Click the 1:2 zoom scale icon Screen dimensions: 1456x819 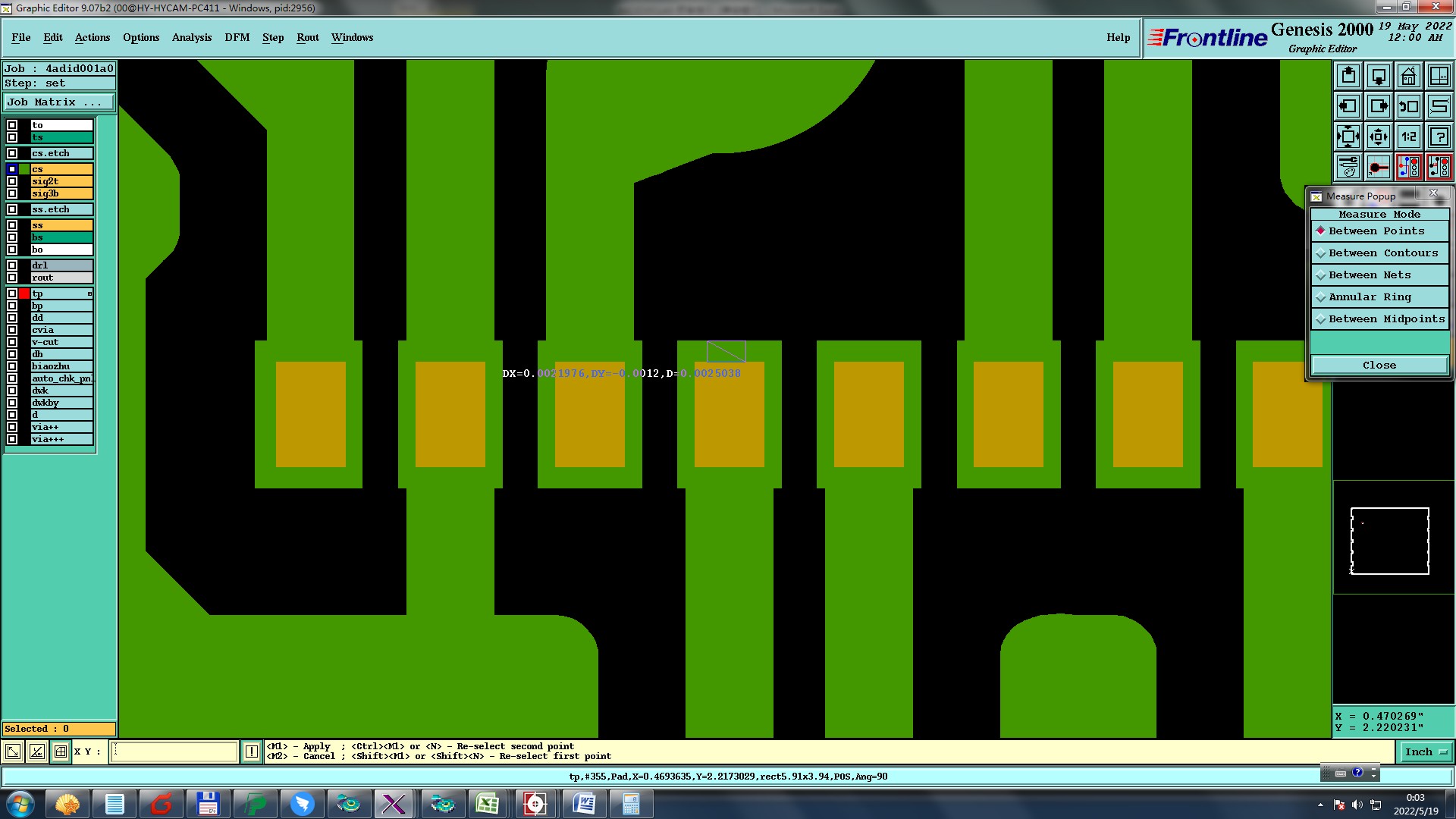(x=1408, y=136)
